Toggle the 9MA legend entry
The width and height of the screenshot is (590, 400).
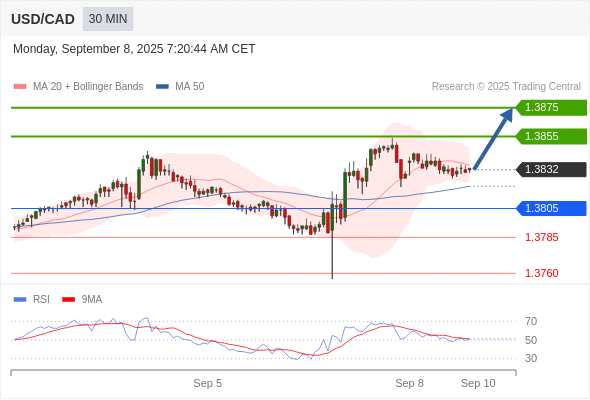tap(82, 300)
